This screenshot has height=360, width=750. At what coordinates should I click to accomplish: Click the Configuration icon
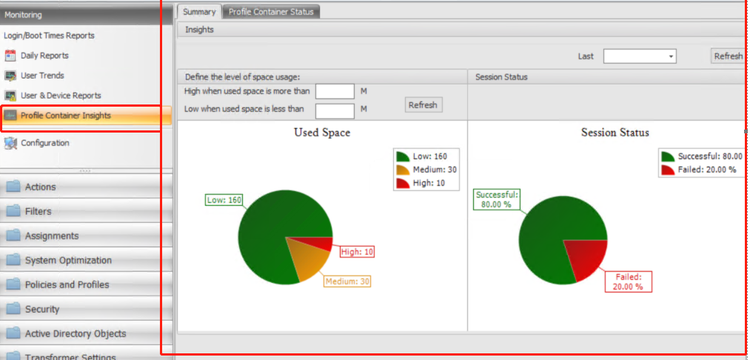click(10, 143)
